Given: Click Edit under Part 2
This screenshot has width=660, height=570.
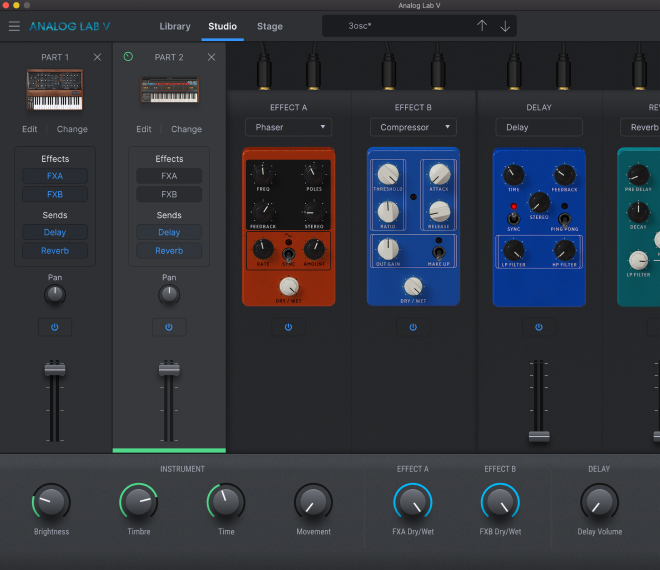Looking at the screenshot, I should (144, 129).
